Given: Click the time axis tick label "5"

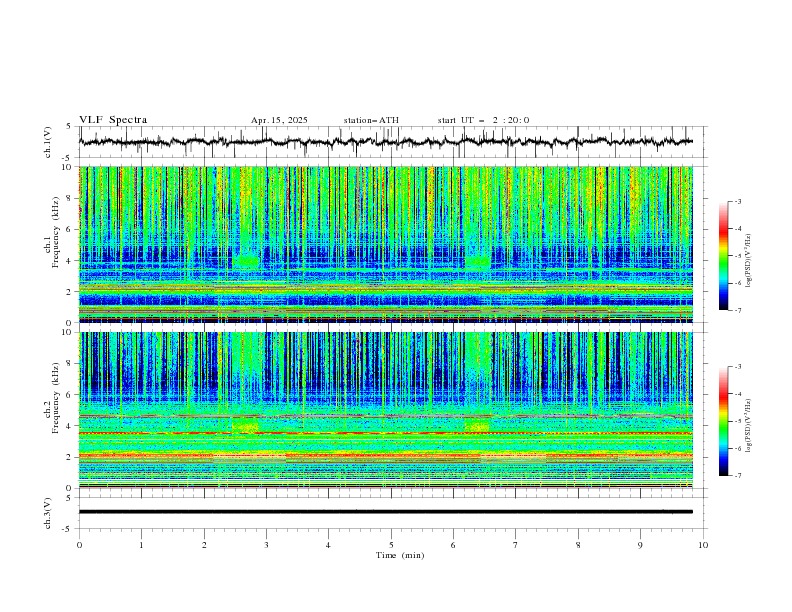Looking at the screenshot, I should point(391,545).
